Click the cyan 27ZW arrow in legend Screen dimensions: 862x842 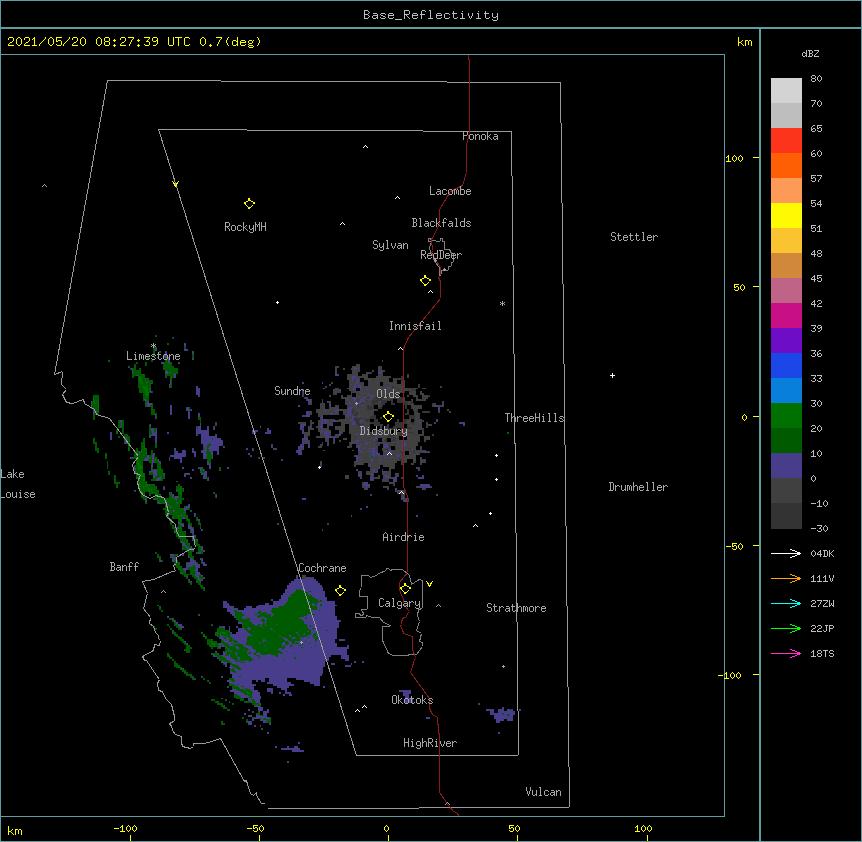786,603
